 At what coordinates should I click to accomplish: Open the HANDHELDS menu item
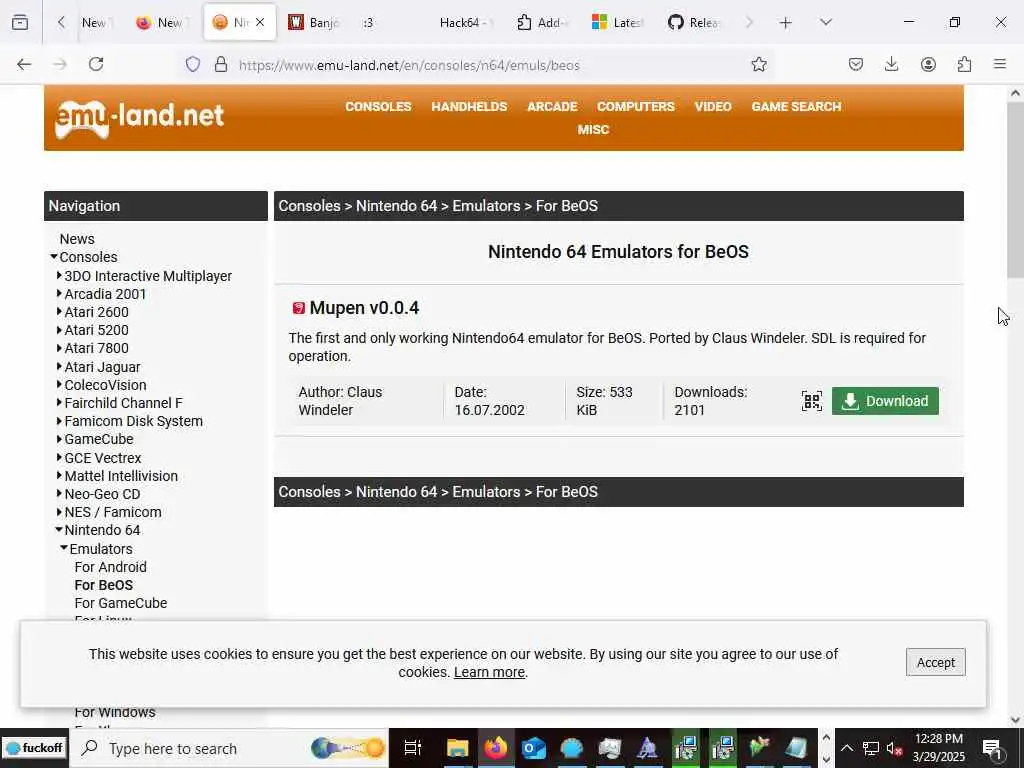click(469, 106)
